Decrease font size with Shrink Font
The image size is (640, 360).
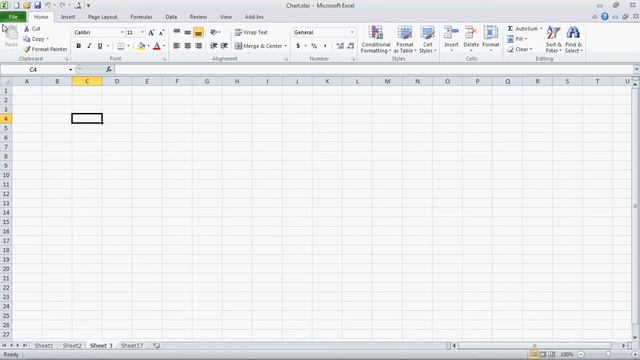pos(162,32)
